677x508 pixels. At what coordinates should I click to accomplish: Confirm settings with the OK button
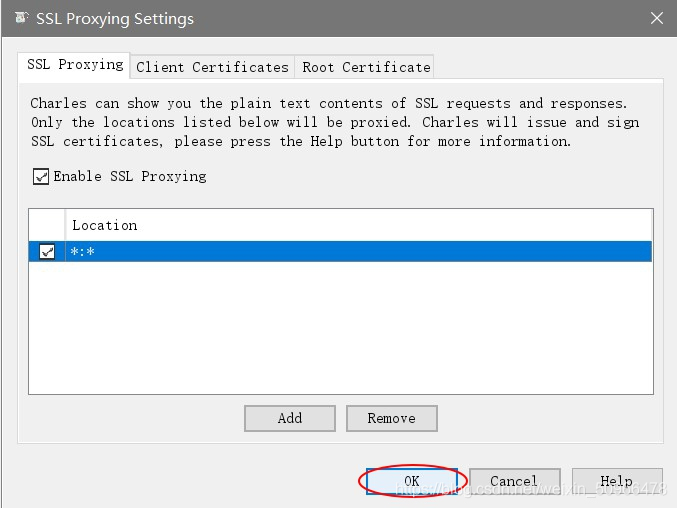[x=411, y=481]
